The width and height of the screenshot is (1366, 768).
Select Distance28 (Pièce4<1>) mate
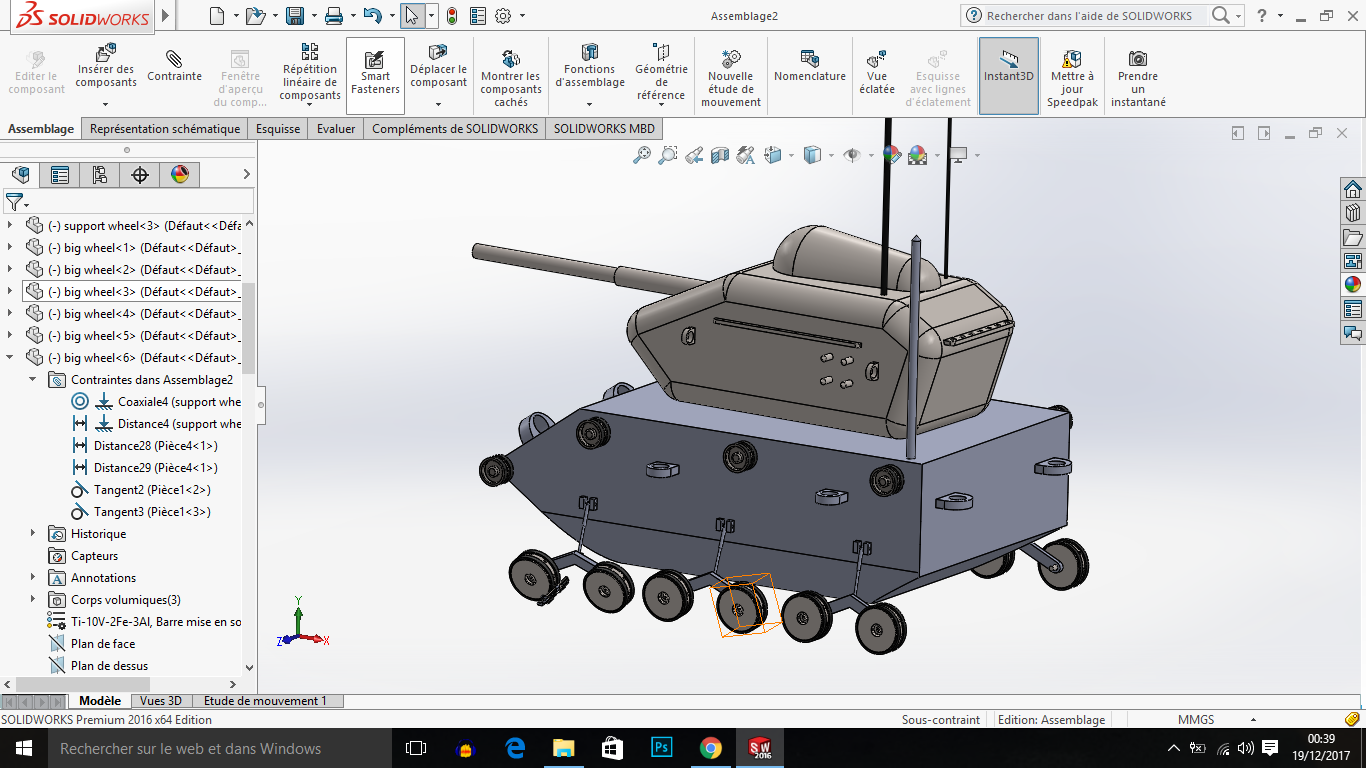(x=155, y=446)
